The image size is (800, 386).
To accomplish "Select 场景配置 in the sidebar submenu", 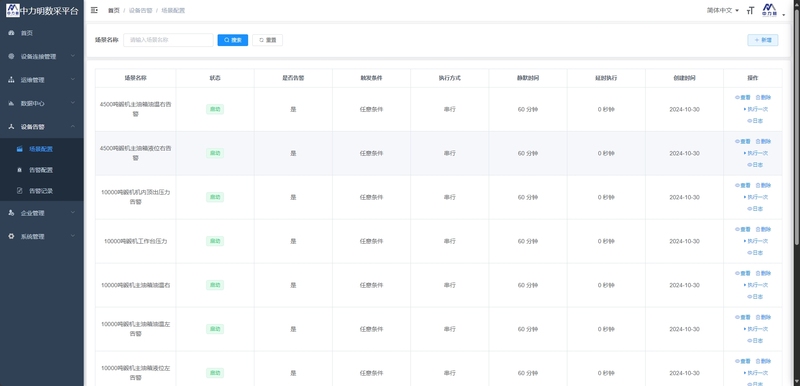I will coord(42,149).
